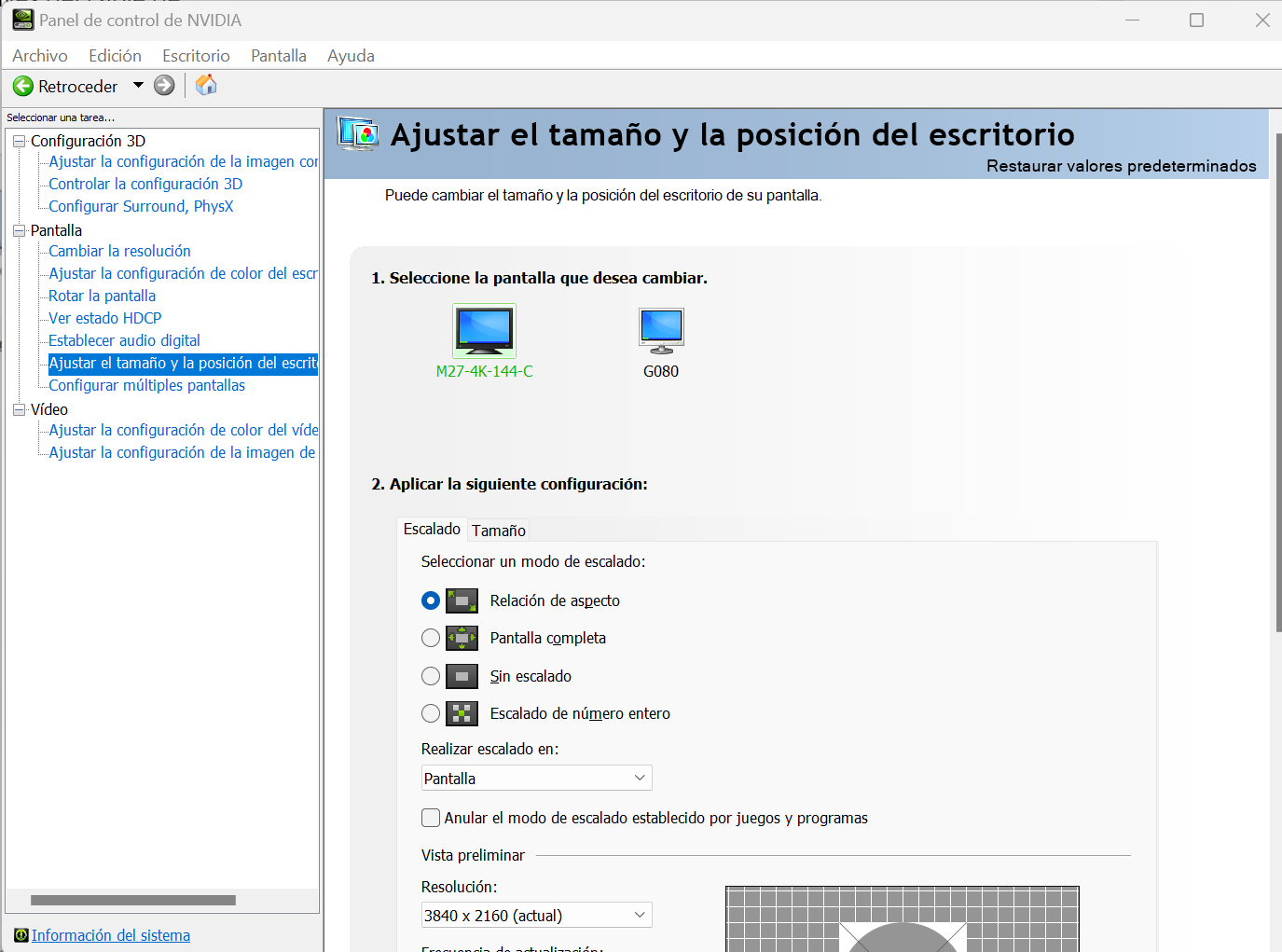
Task: Select the Pantalla completa radio button
Action: click(430, 638)
